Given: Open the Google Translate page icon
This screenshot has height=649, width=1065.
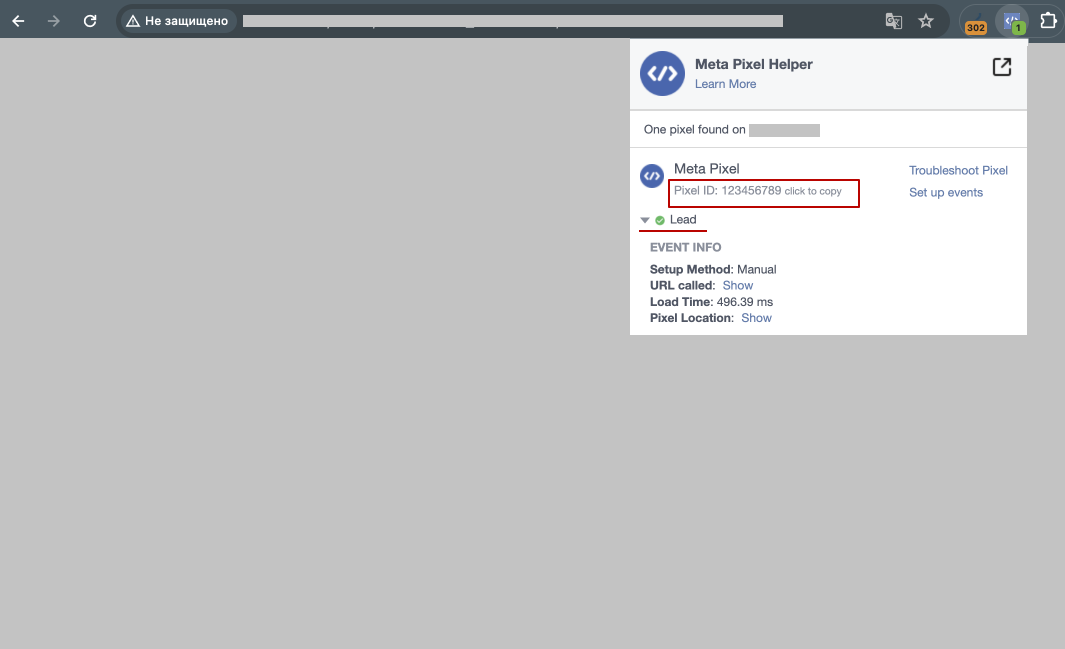Looking at the screenshot, I should [894, 21].
